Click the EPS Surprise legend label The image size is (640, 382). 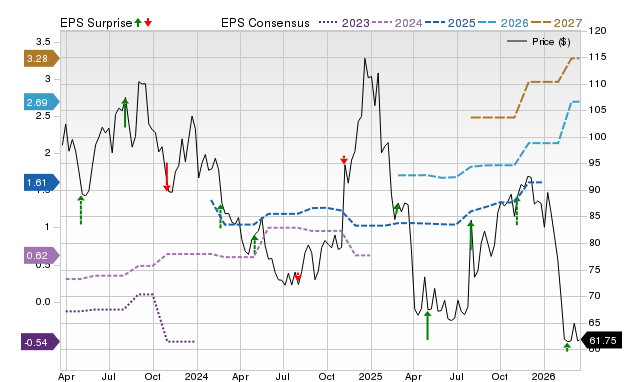point(96,23)
